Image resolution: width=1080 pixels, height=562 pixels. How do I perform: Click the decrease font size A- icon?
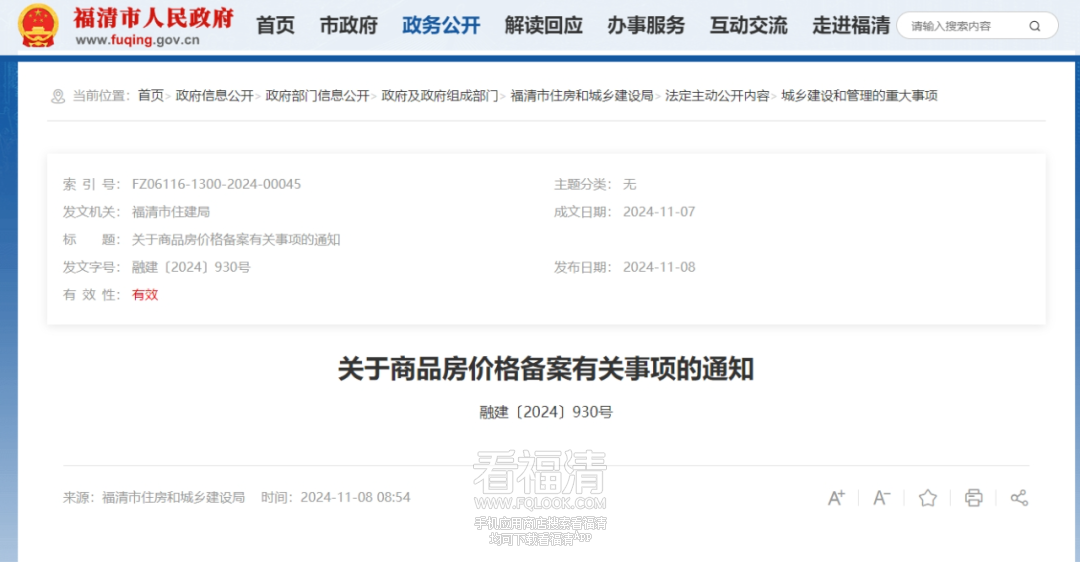click(x=881, y=497)
